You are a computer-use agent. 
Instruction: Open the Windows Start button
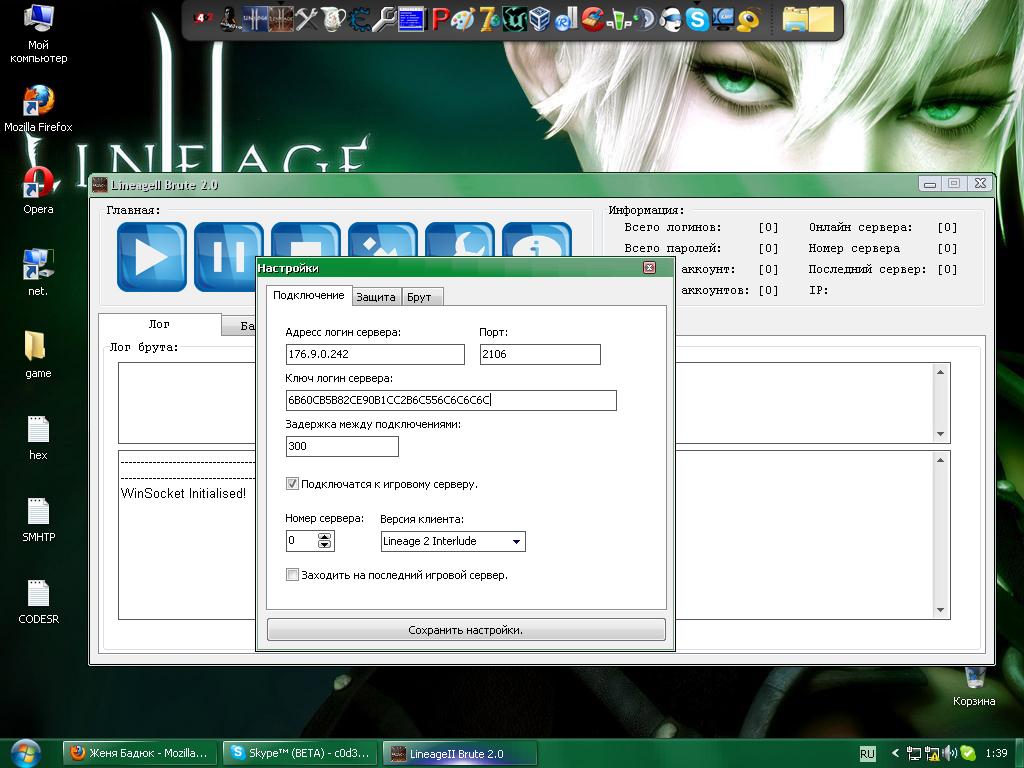(x=25, y=753)
